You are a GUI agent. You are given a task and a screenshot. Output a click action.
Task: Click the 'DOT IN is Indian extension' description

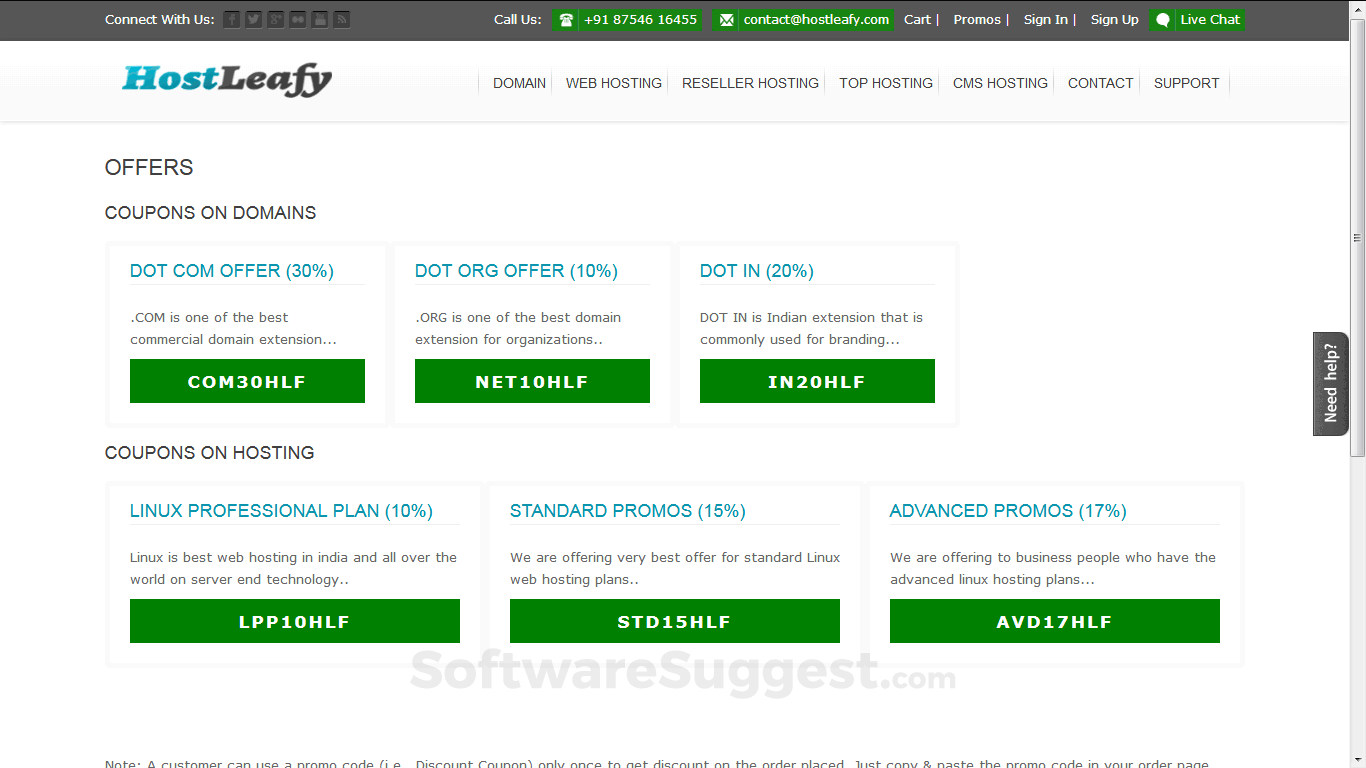[x=811, y=328]
